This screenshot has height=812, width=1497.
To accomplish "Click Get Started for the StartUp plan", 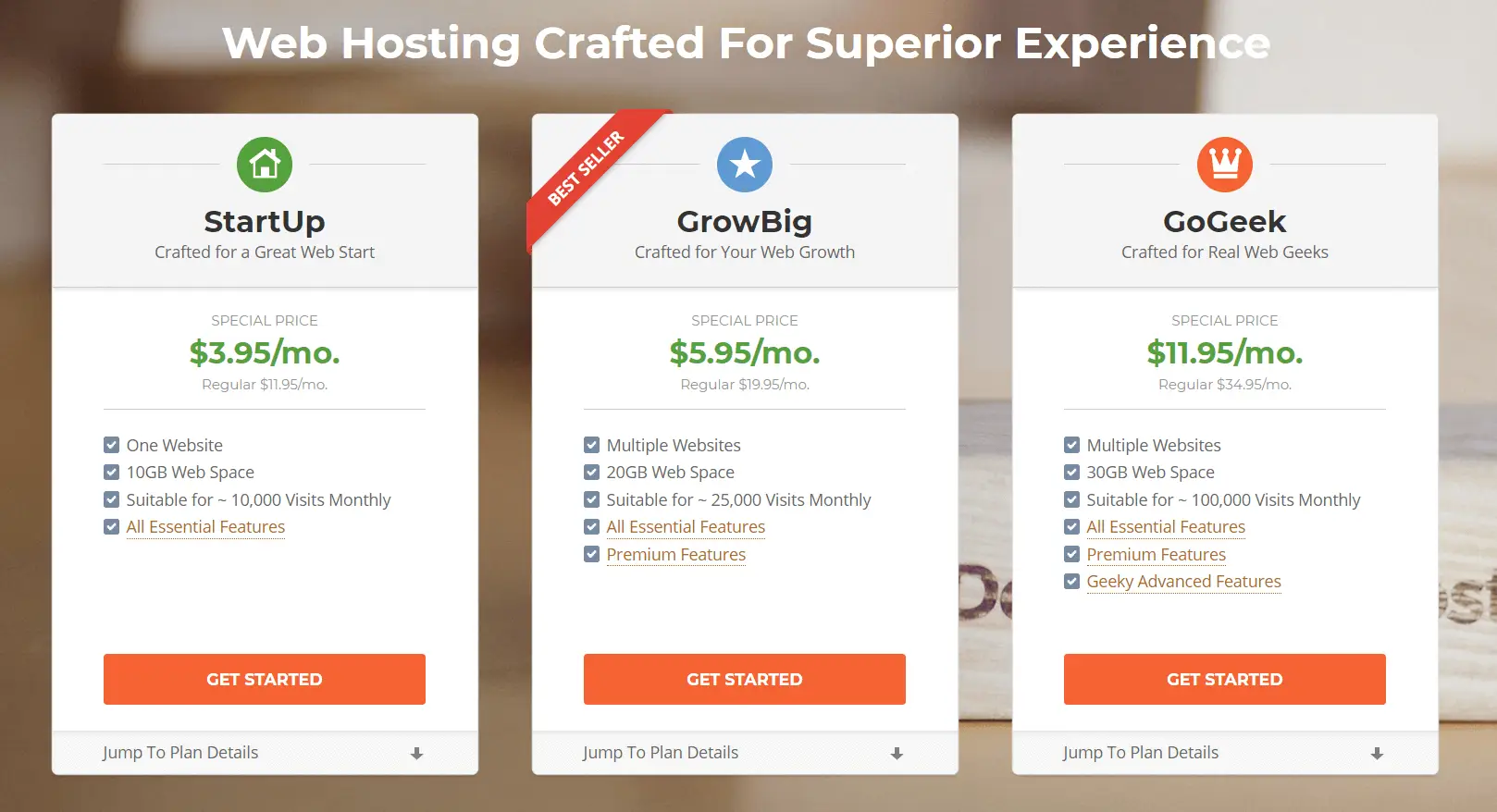I will pos(265,679).
